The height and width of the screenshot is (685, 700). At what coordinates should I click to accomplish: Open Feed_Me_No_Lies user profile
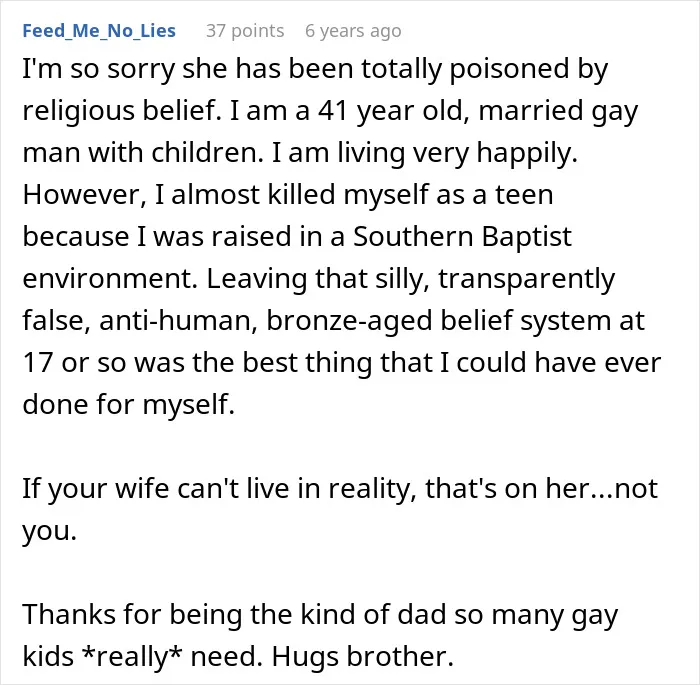point(99,31)
